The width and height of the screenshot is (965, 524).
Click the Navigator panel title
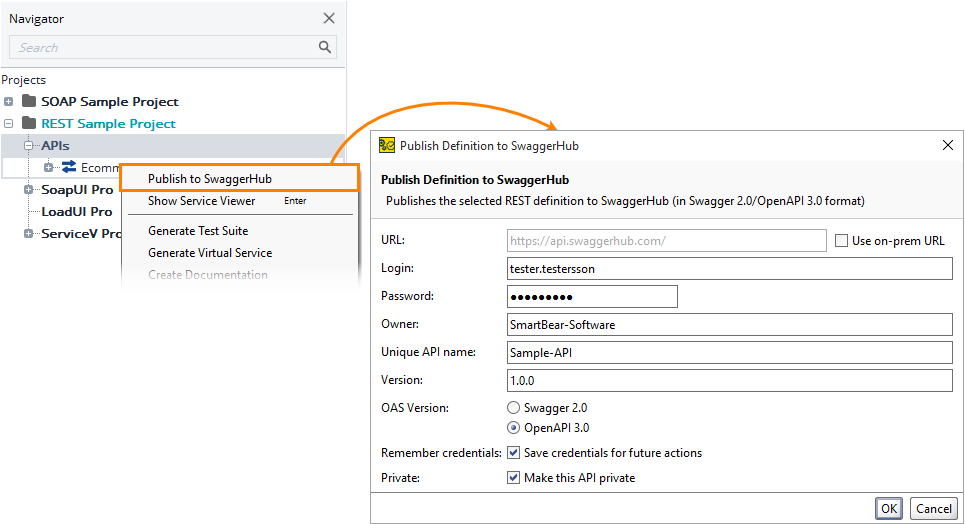click(36, 19)
